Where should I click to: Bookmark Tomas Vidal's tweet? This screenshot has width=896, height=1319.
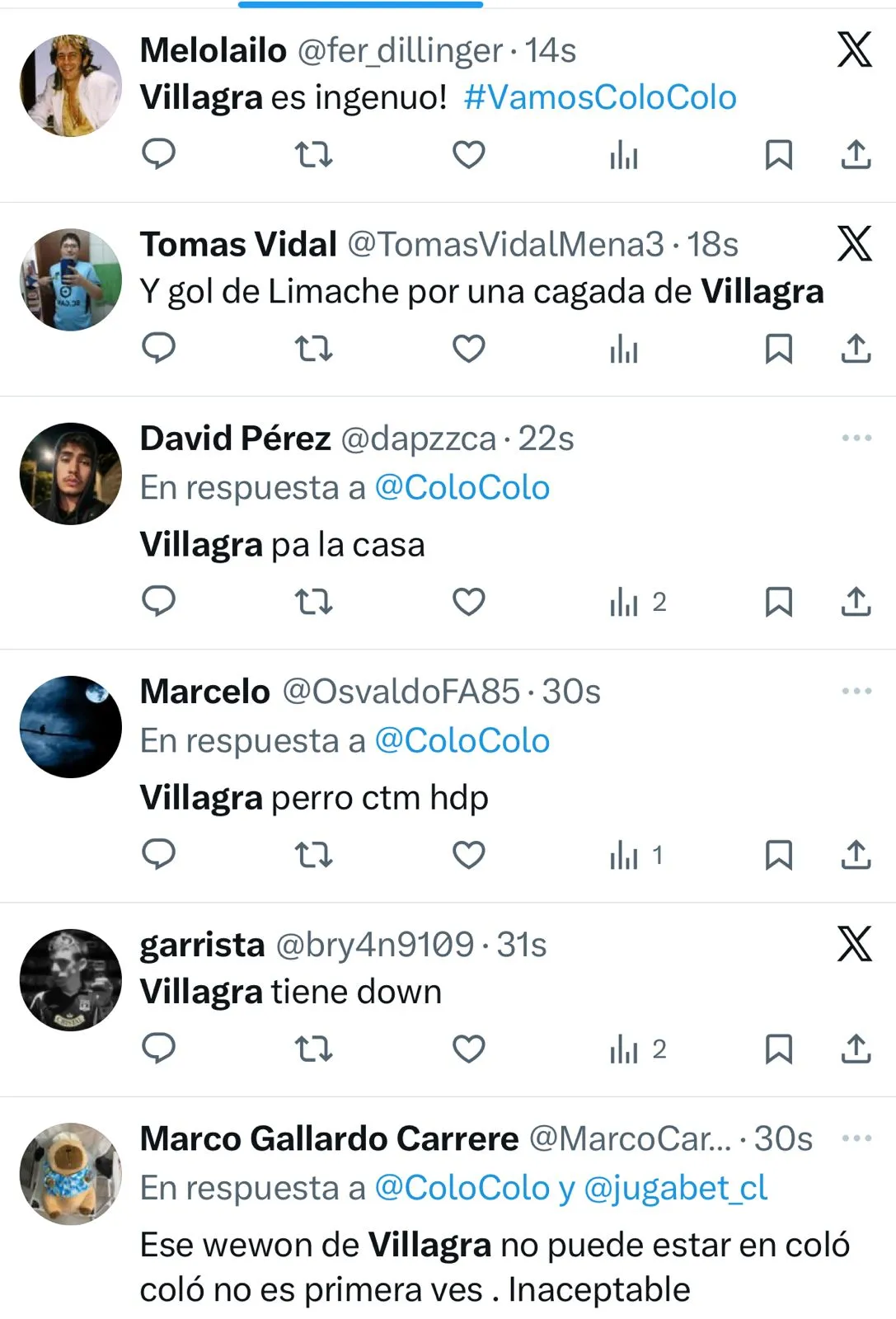click(778, 349)
